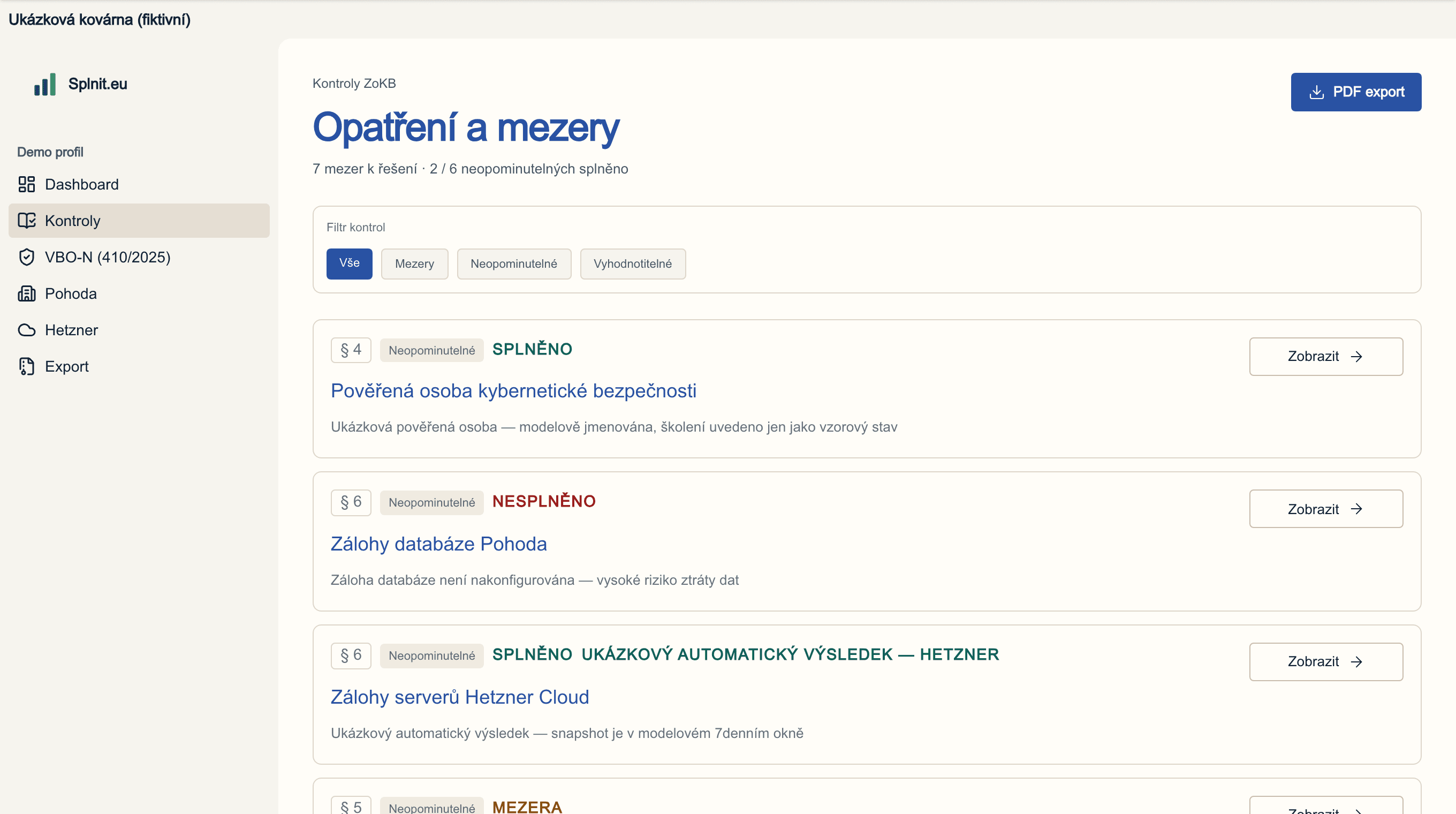Click the MEZERA status label
Image resolution: width=1456 pixels, height=814 pixels.
[x=527, y=807]
